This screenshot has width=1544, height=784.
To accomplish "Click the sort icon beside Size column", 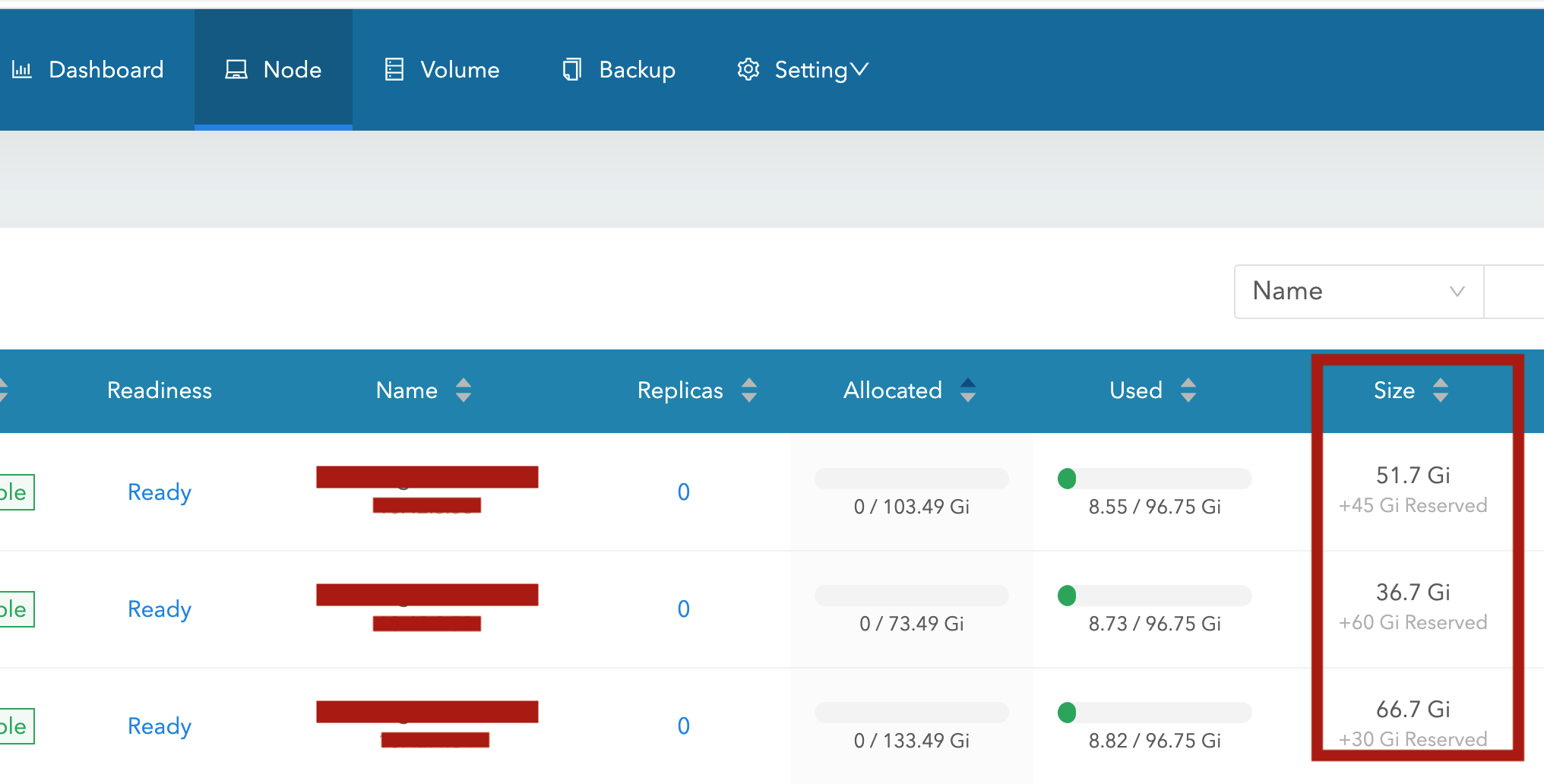I will coord(1441,390).
